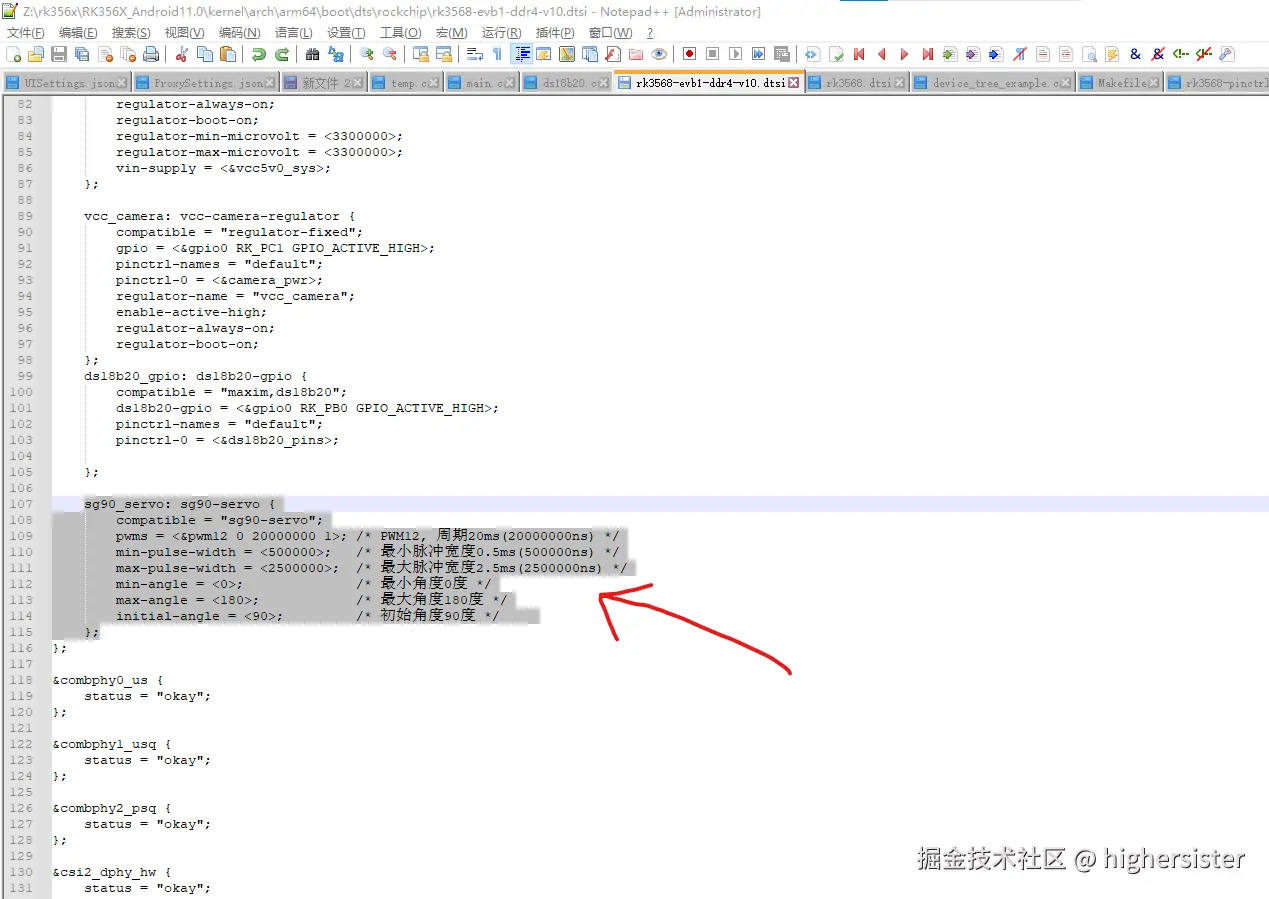
Task: Click the text 'initial-angle = <90>;'
Action: click(200, 616)
